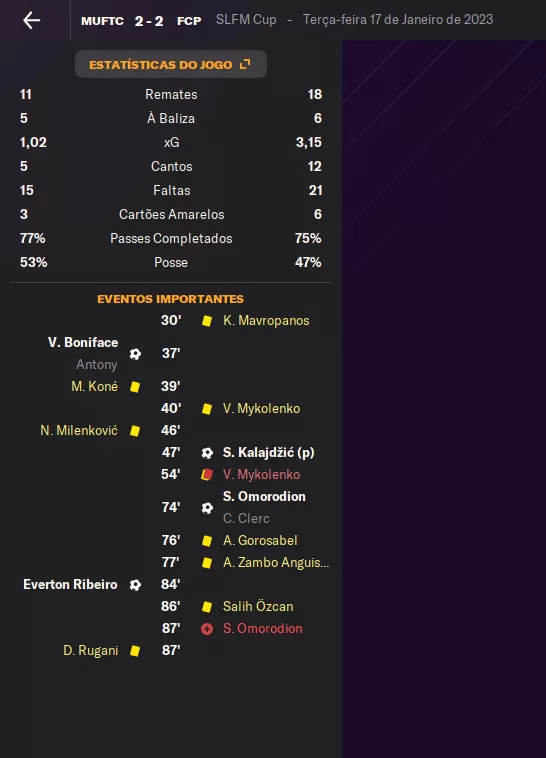Select player Salih Özcan

coord(258,607)
